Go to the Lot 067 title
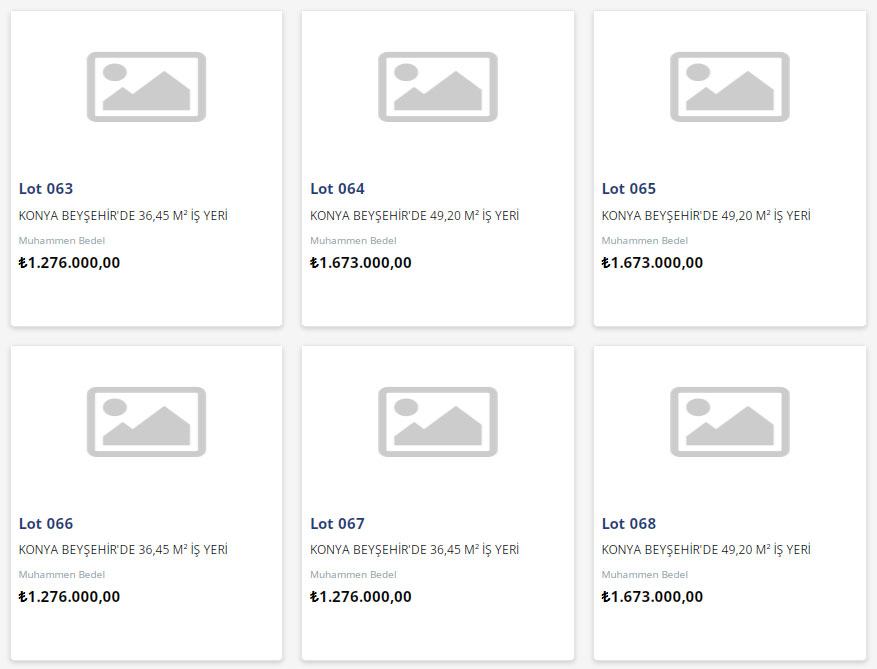Image resolution: width=877 pixels, height=669 pixels. (x=337, y=524)
